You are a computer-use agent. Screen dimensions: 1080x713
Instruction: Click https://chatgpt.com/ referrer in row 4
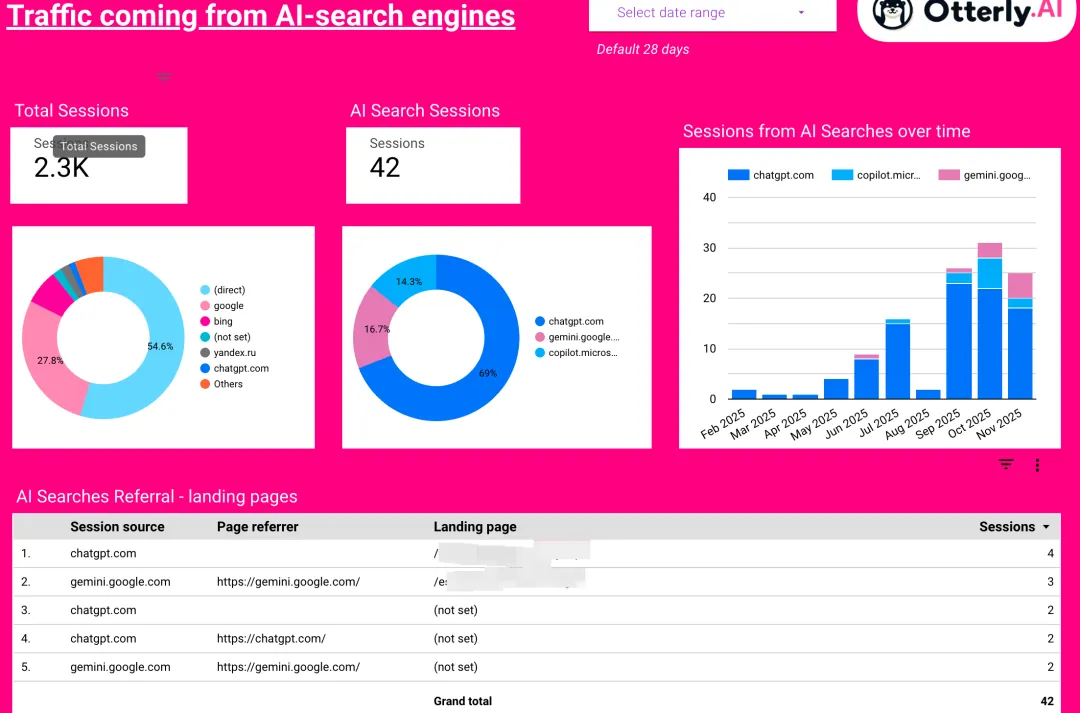271,639
